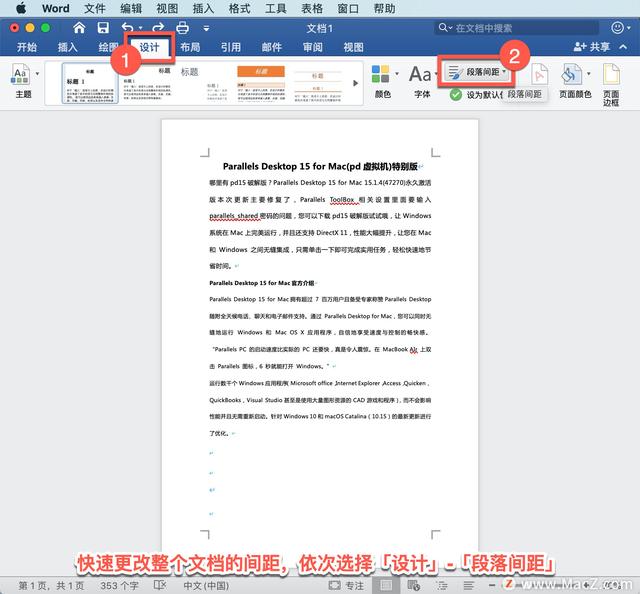Undo the last action
This screenshot has height=594, width=640.
click(x=128, y=28)
